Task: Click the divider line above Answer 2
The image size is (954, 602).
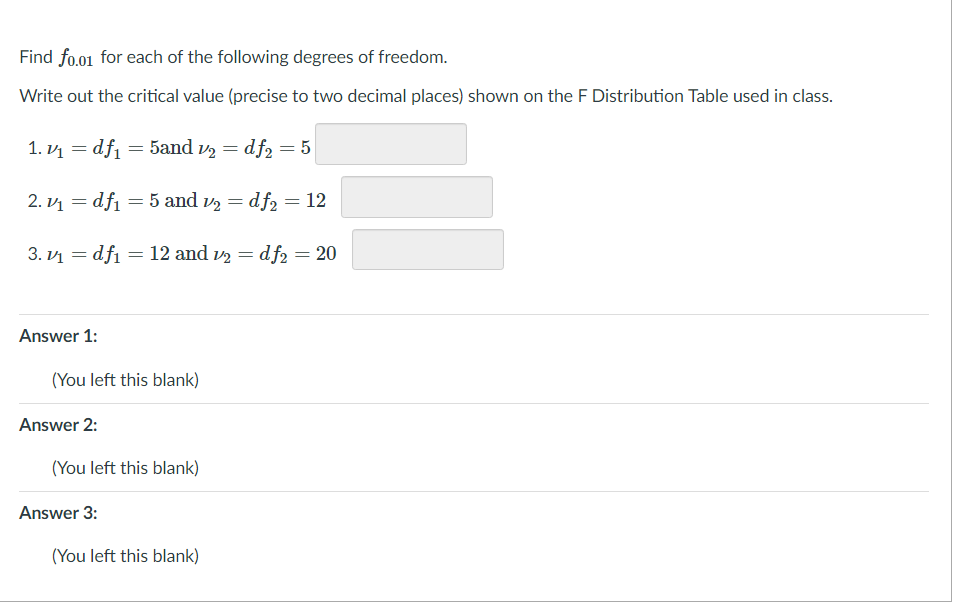Action: (x=474, y=402)
